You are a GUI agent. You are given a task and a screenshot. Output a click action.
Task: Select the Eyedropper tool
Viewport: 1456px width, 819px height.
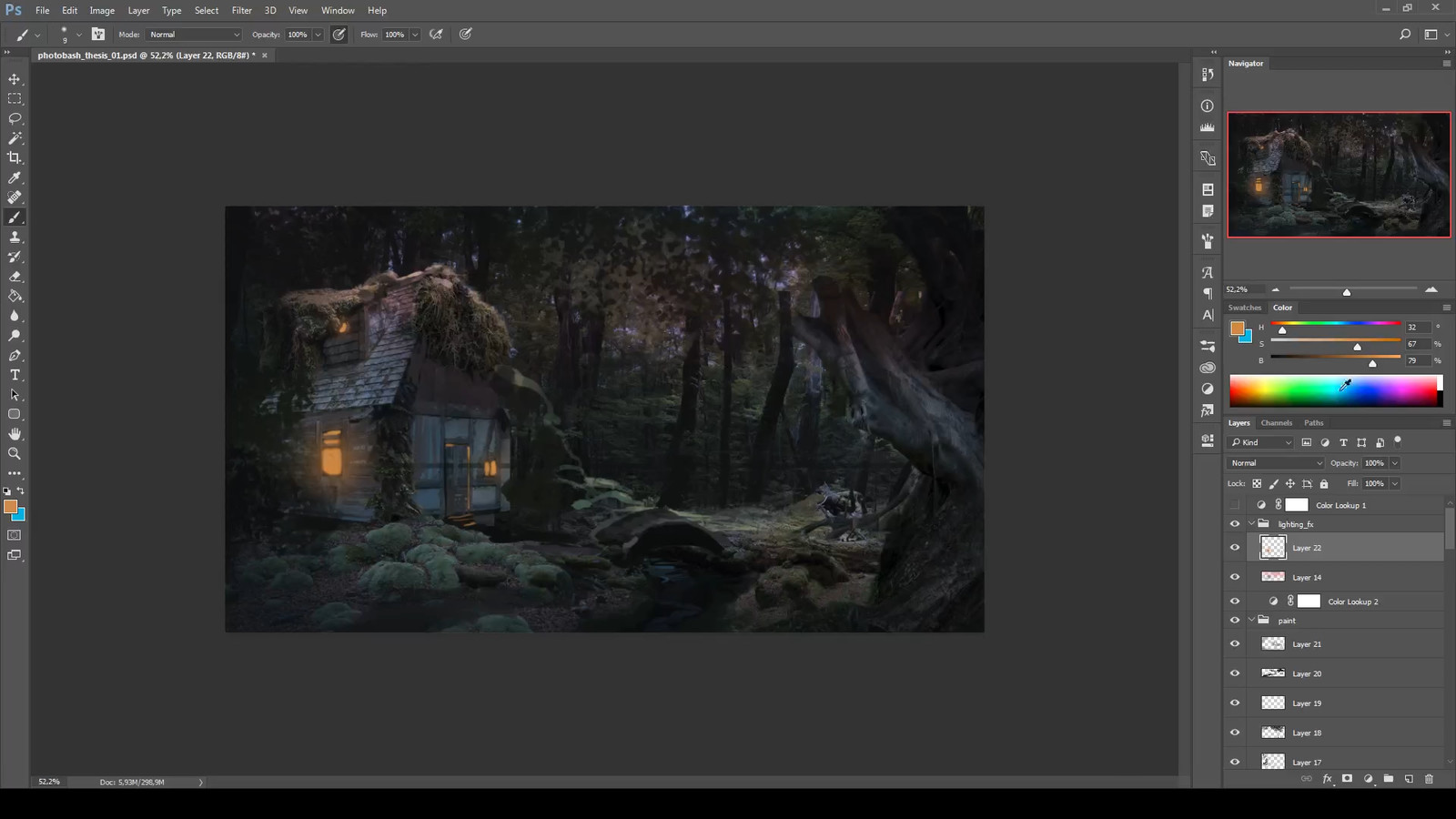[15, 177]
